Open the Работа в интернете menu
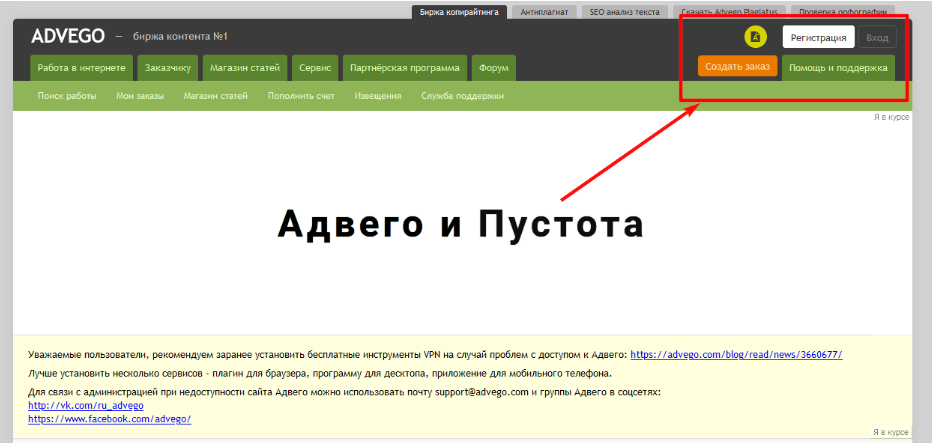 point(81,68)
